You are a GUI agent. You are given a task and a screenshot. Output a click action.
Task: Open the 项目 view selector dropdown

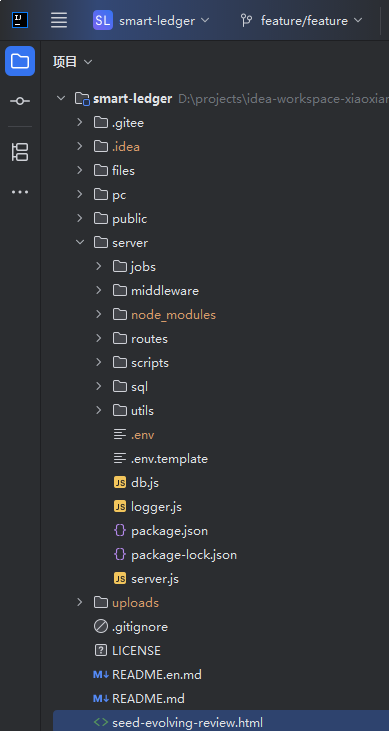tap(72, 62)
